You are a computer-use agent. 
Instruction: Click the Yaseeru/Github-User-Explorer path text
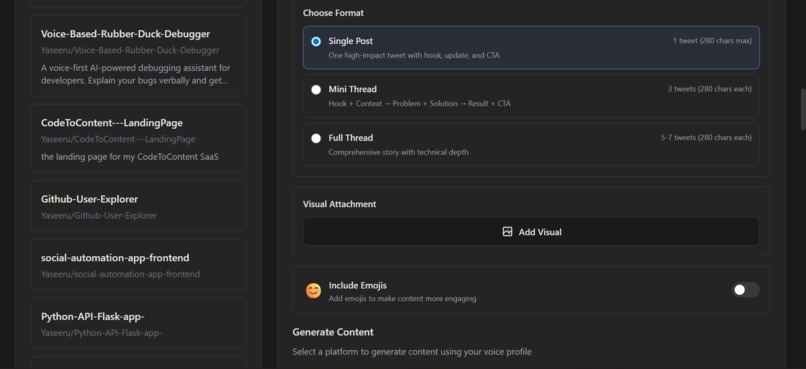(x=99, y=215)
